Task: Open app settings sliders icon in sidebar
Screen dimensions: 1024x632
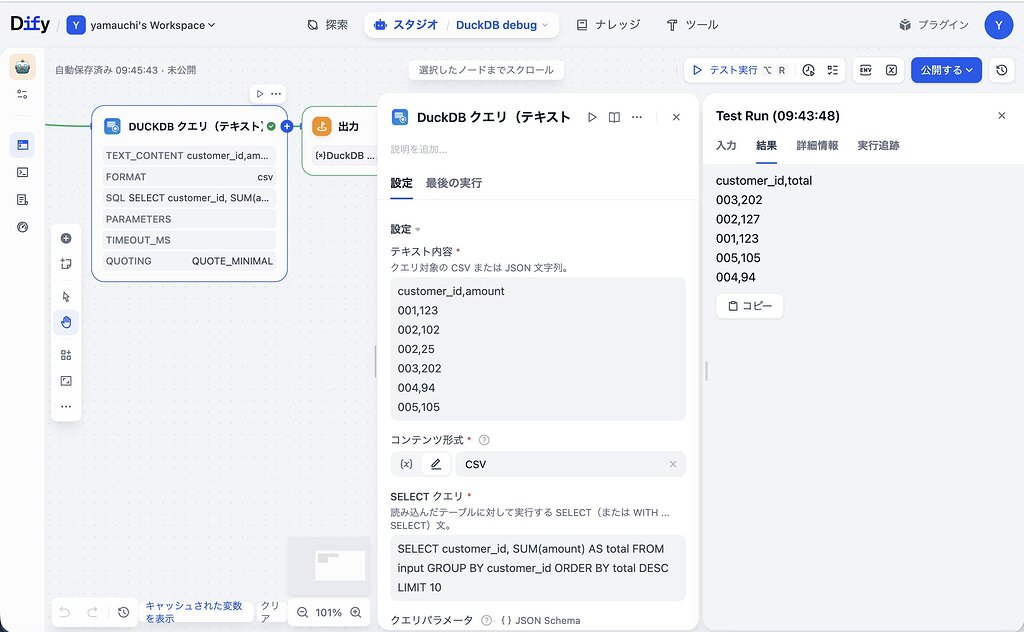Action: [x=22, y=95]
